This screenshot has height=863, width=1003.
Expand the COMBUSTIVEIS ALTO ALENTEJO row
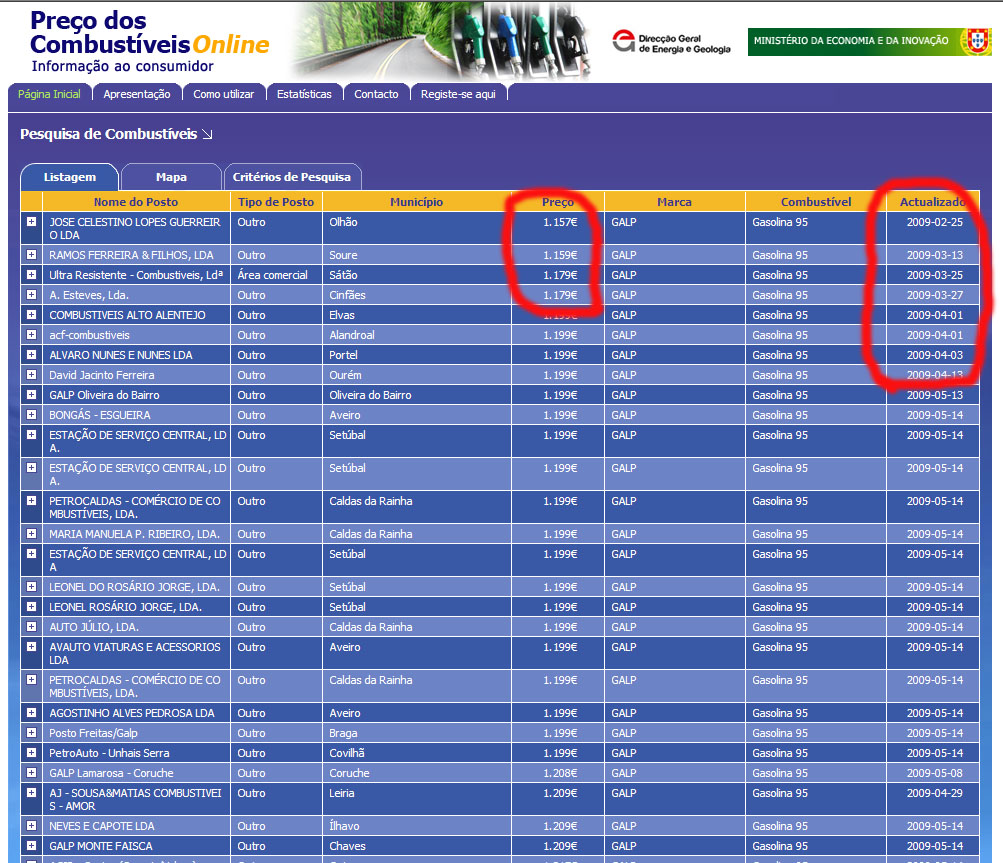click(31, 314)
